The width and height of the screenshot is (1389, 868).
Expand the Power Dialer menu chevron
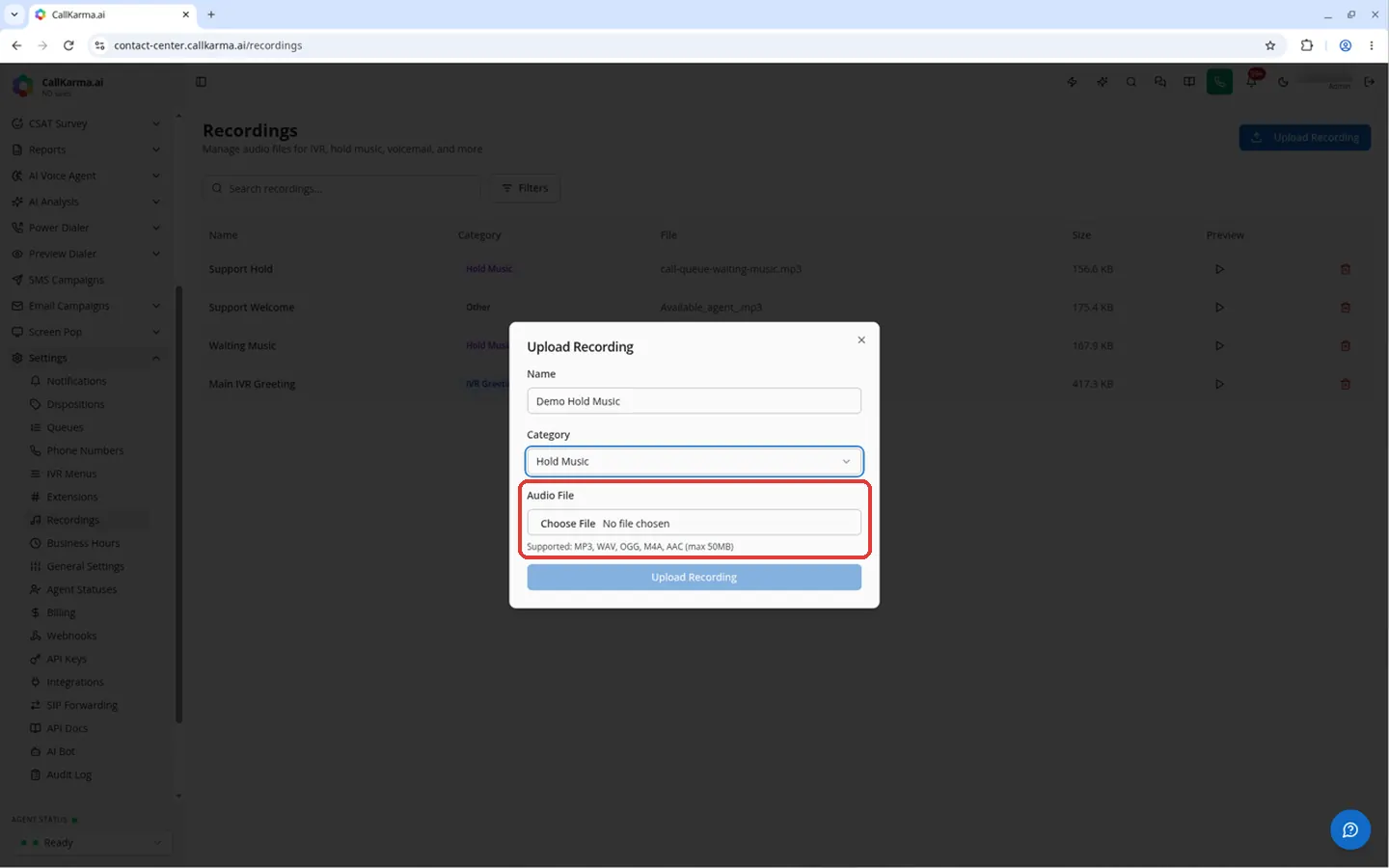click(156, 228)
